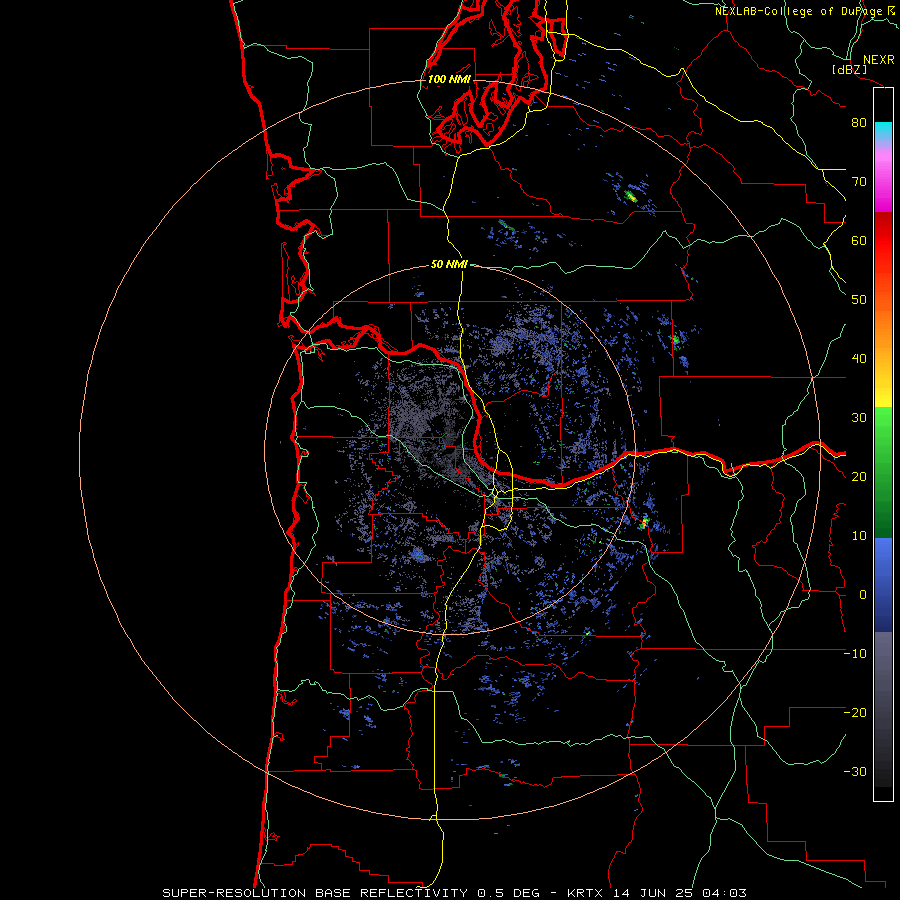900x900 pixels.
Task: Click the 50 NMI range ring label
Action: pos(449,265)
